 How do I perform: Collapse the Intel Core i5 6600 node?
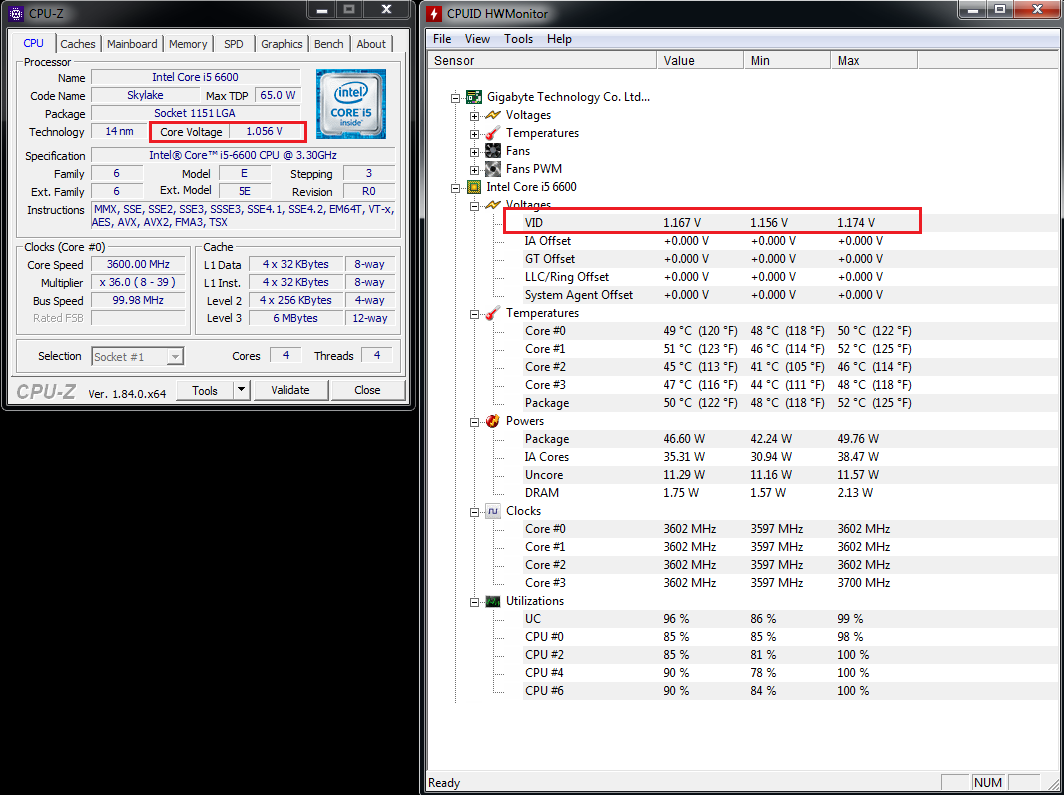tap(456, 188)
